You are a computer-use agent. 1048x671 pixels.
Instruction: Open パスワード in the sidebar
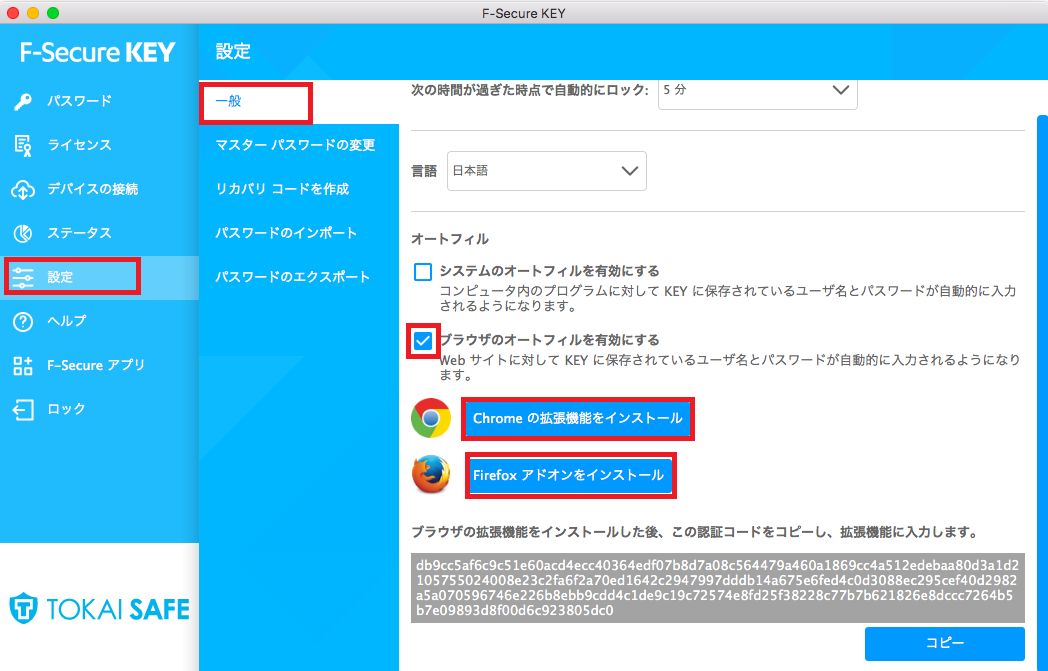pos(100,102)
